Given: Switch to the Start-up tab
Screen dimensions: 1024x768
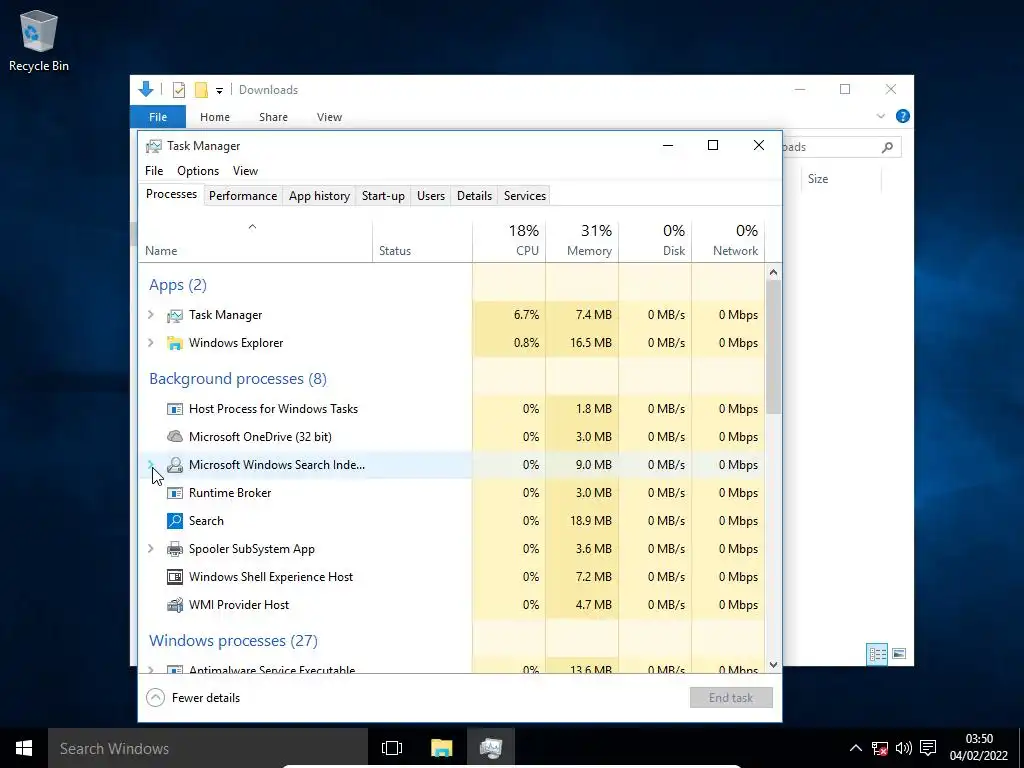Looking at the screenshot, I should pyautogui.click(x=383, y=196).
